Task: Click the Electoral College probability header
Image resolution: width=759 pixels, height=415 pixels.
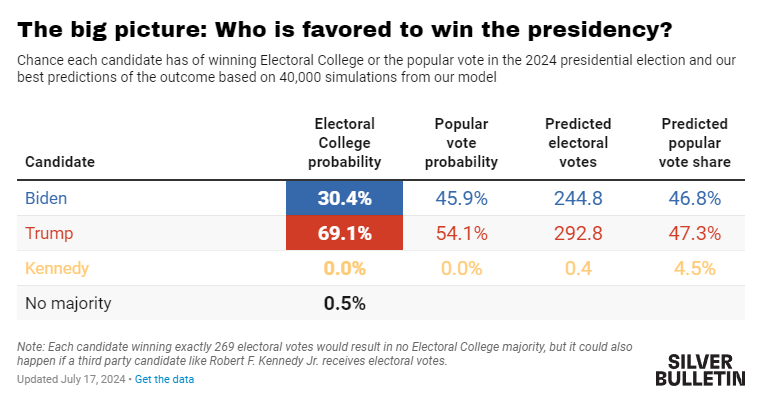Action: click(345, 143)
